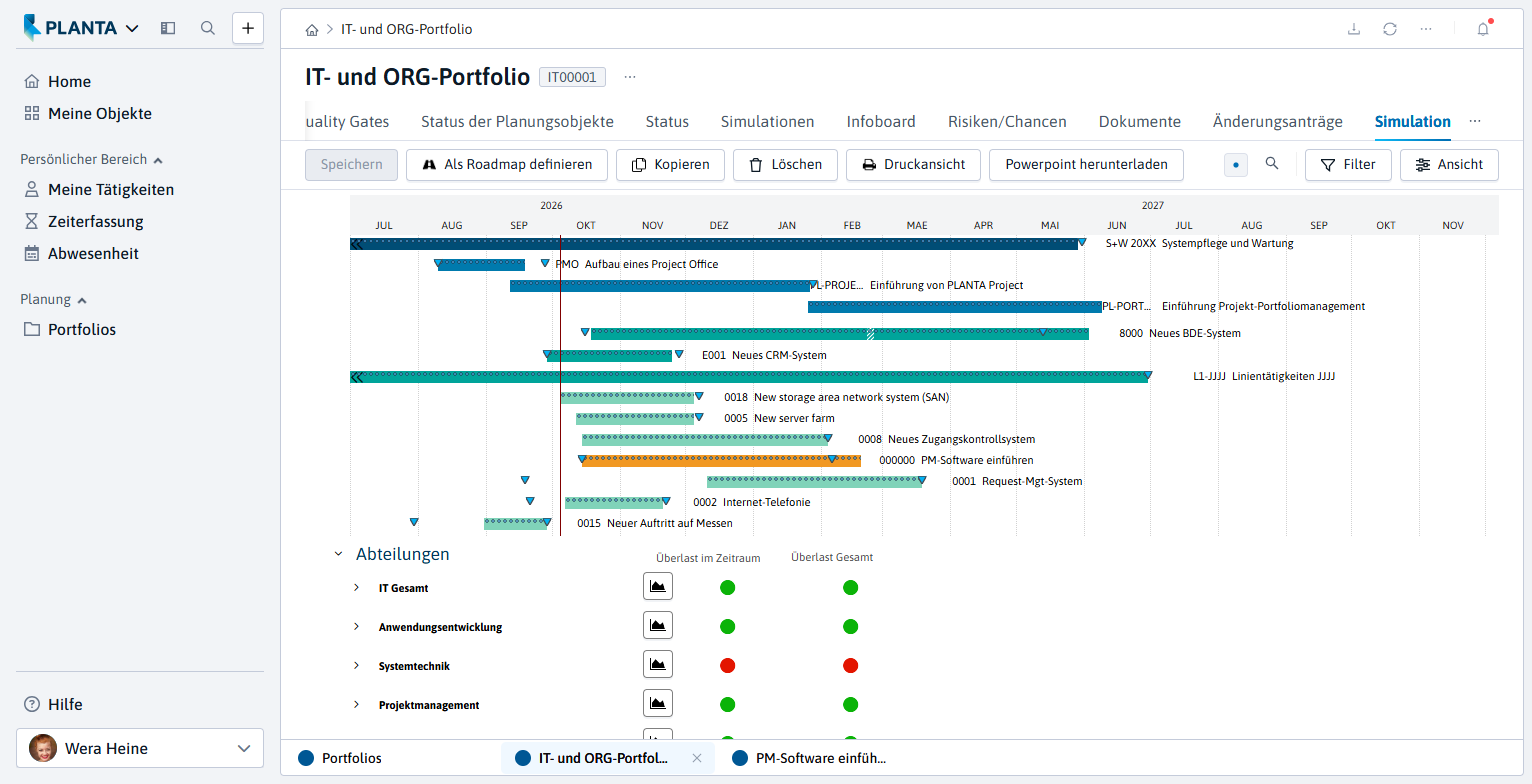Expand the IT Gesamt row
This screenshot has height=784, width=1532.
tap(356, 587)
